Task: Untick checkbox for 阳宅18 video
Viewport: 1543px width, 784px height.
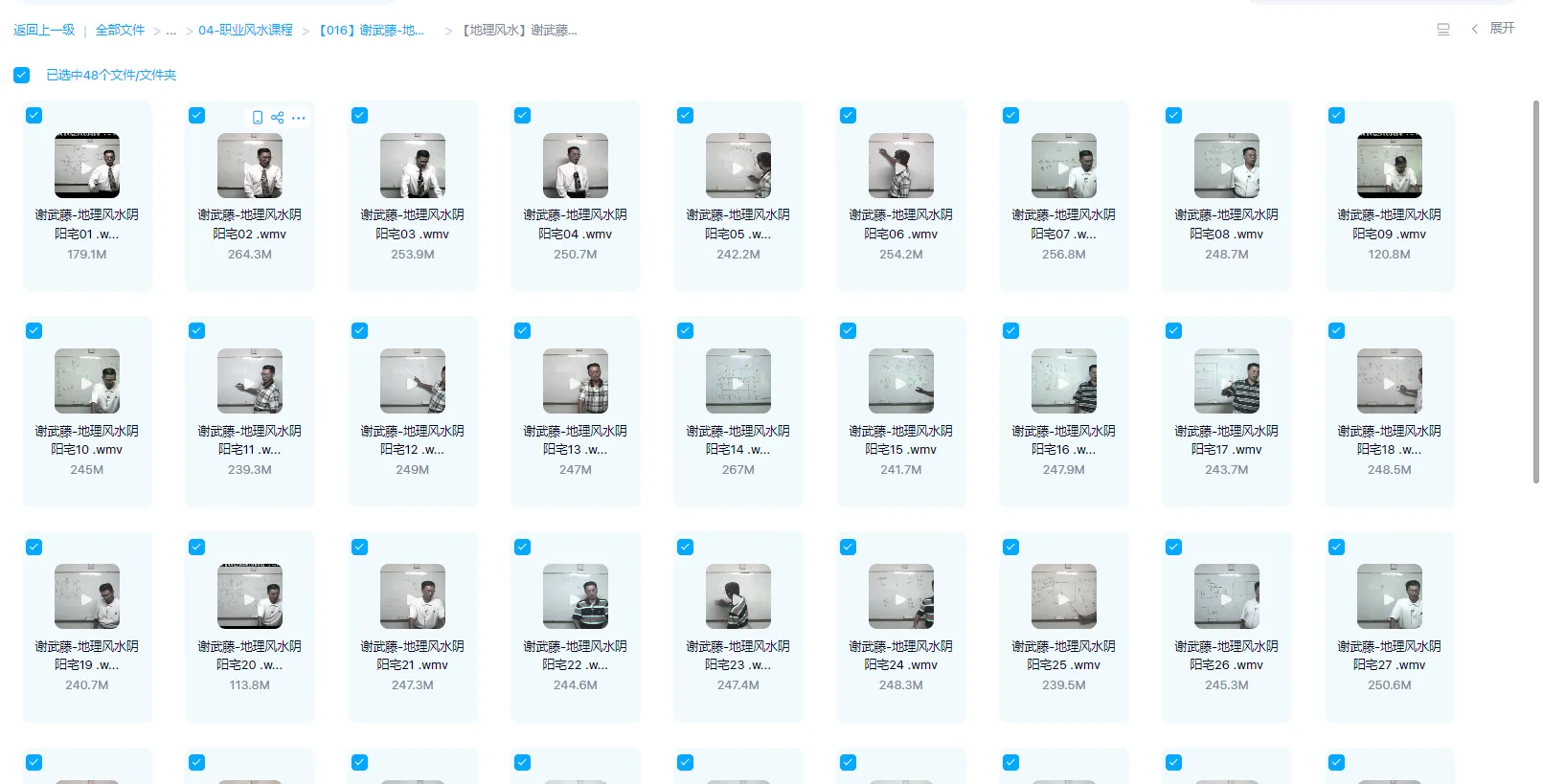Action: click(1336, 331)
